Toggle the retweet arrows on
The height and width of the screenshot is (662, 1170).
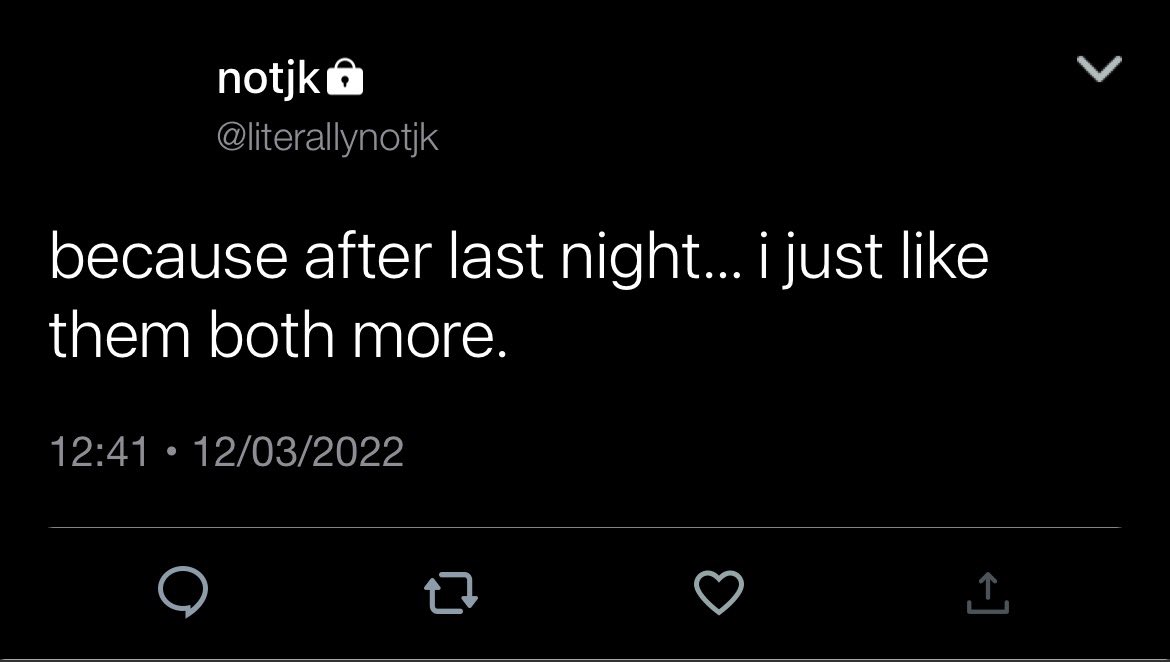(451, 593)
